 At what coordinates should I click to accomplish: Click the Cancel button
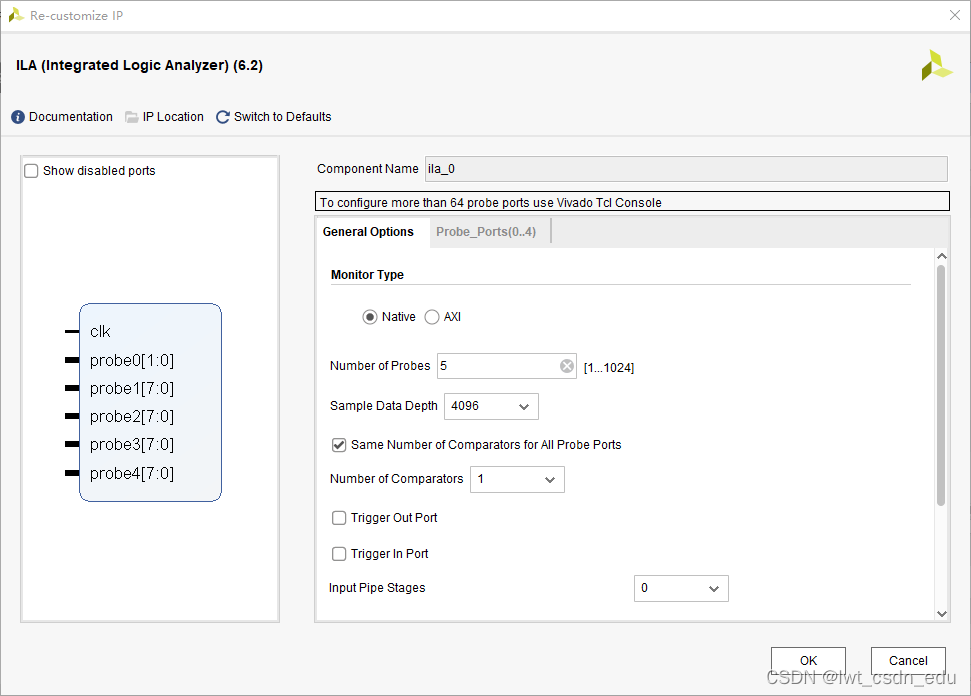click(x=908, y=661)
